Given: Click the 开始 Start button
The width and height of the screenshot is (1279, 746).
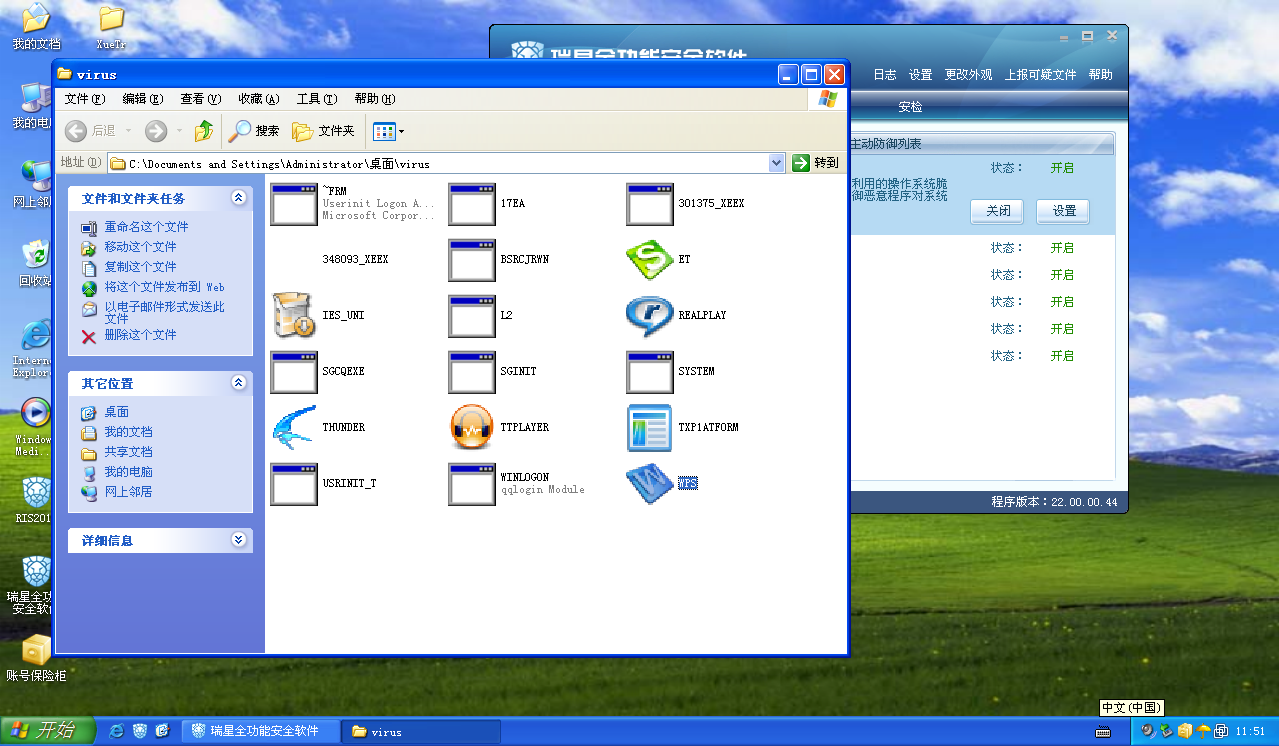Looking at the screenshot, I should 47,731.
